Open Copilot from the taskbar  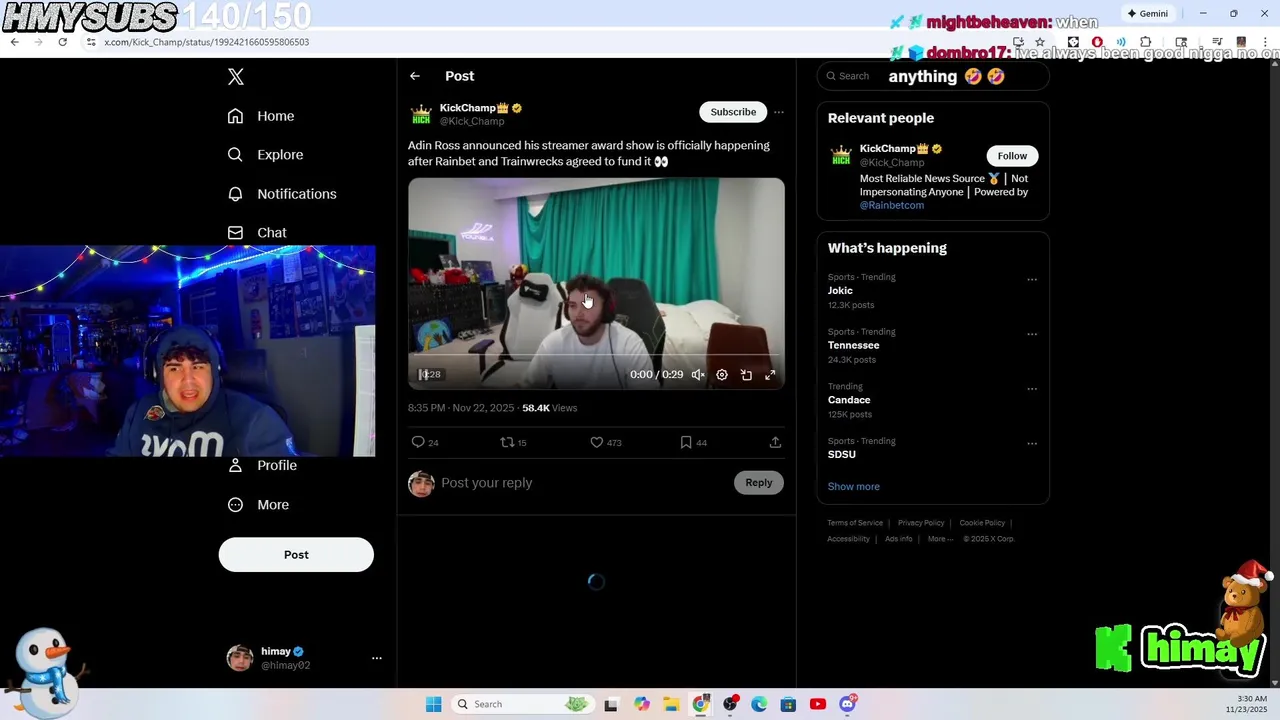[x=641, y=704]
